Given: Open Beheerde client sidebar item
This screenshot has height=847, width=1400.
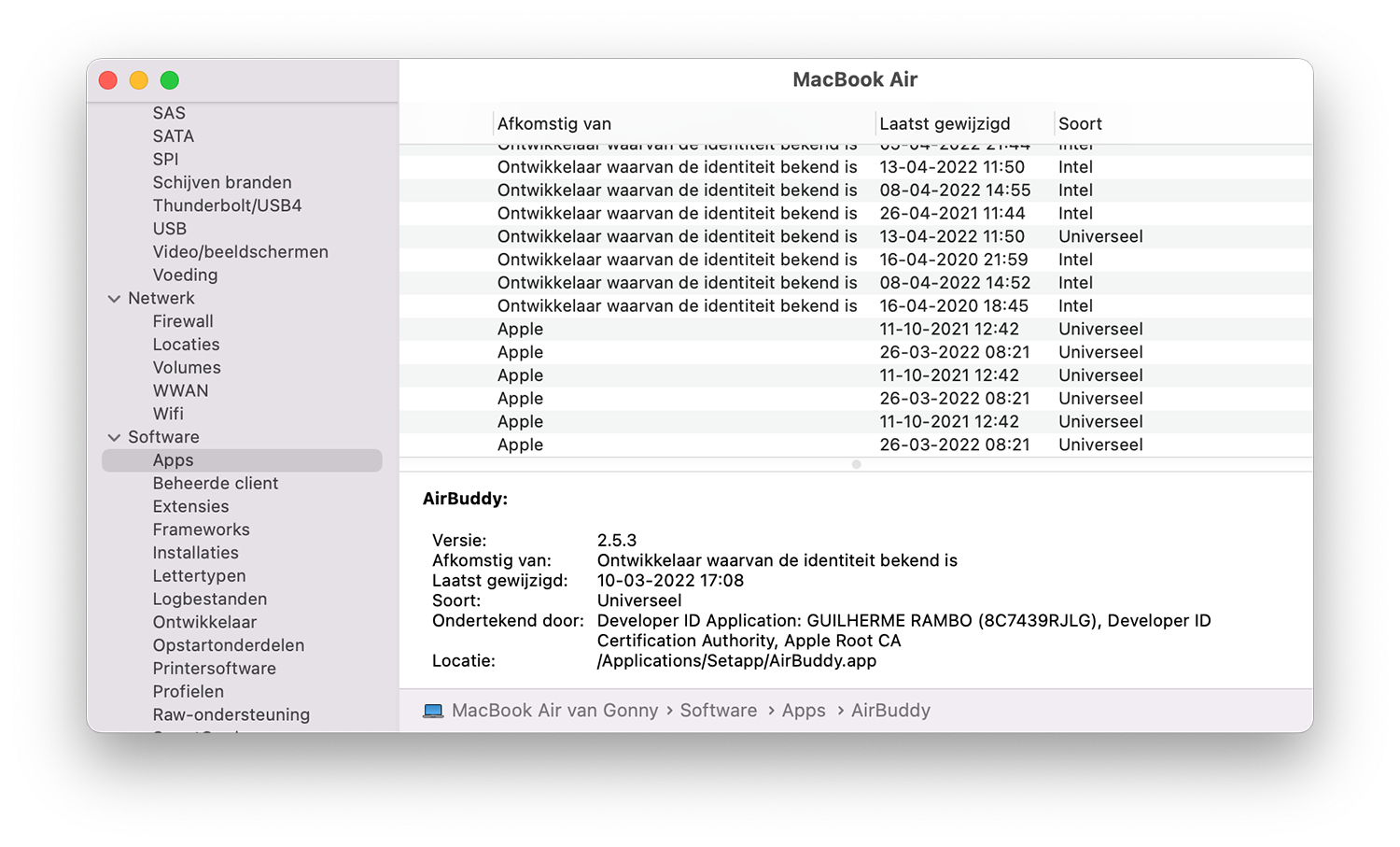Looking at the screenshot, I should (x=216, y=483).
